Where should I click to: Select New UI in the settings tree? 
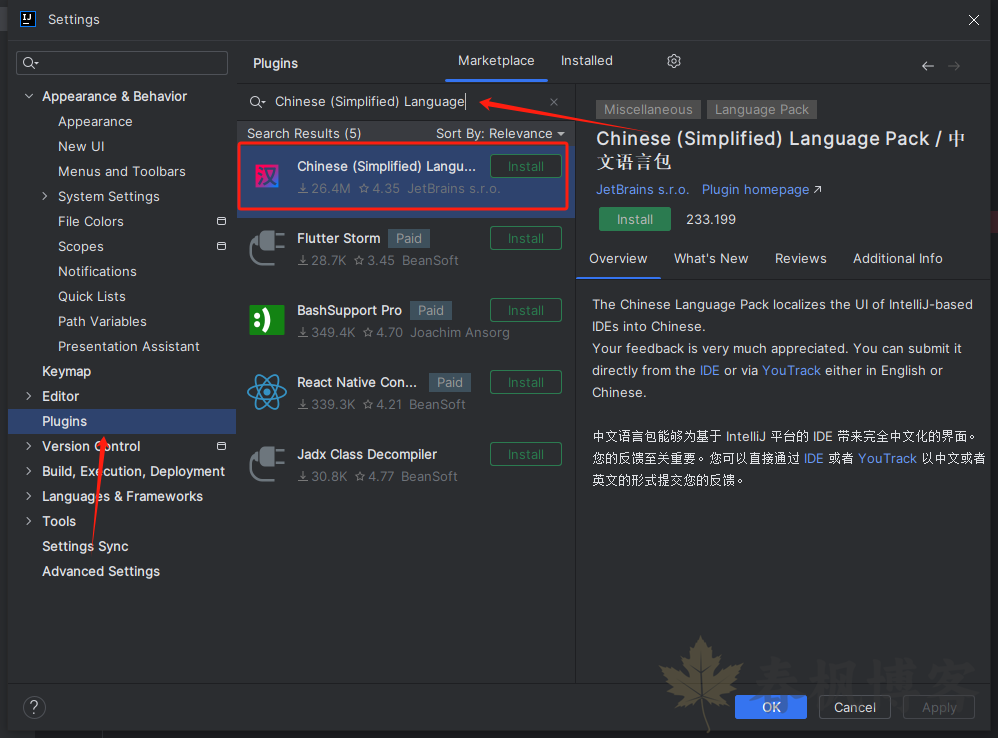81,146
